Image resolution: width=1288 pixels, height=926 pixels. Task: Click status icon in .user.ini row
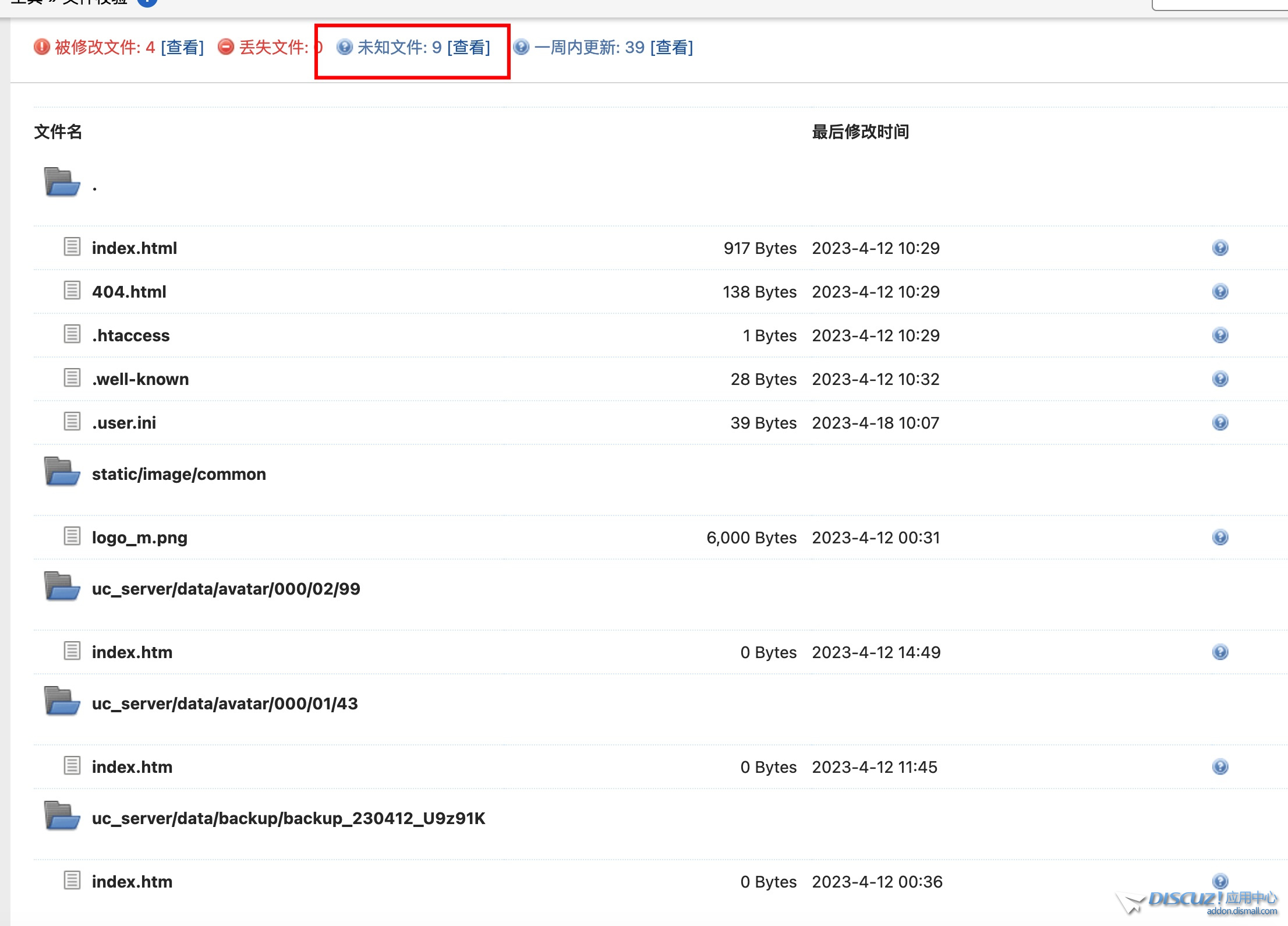[x=1220, y=423]
